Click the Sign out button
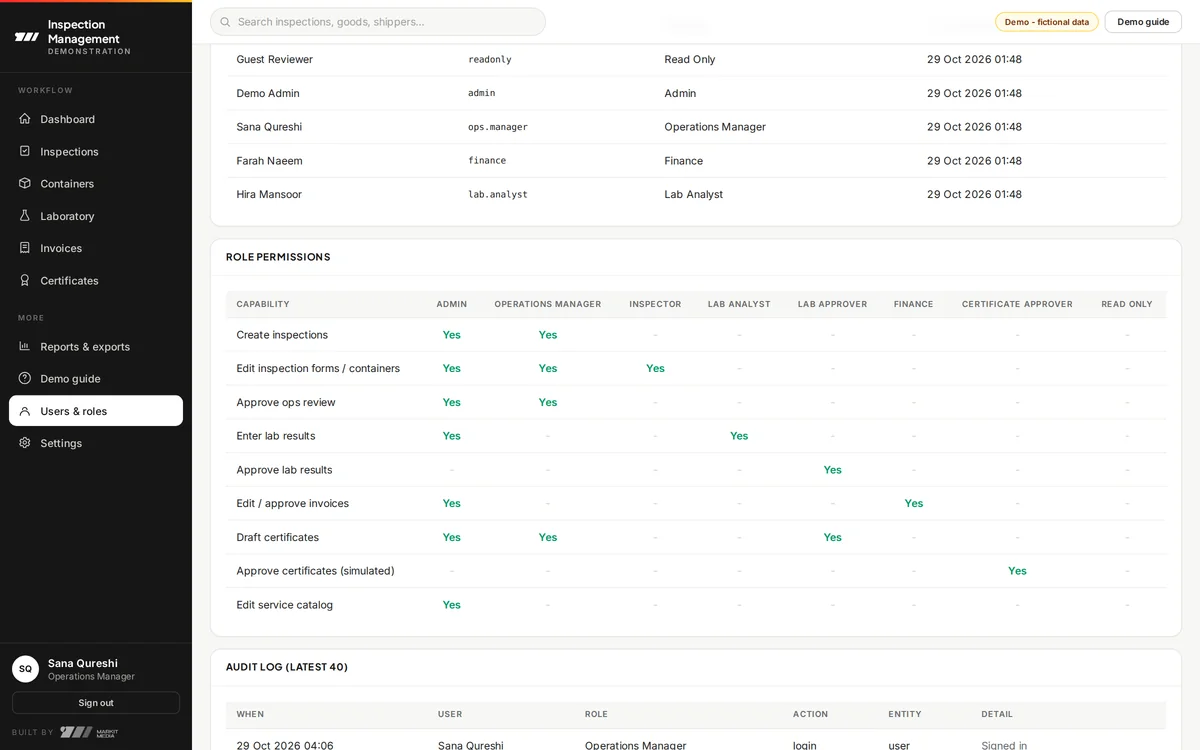1200x750 pixels. point(96,703)
